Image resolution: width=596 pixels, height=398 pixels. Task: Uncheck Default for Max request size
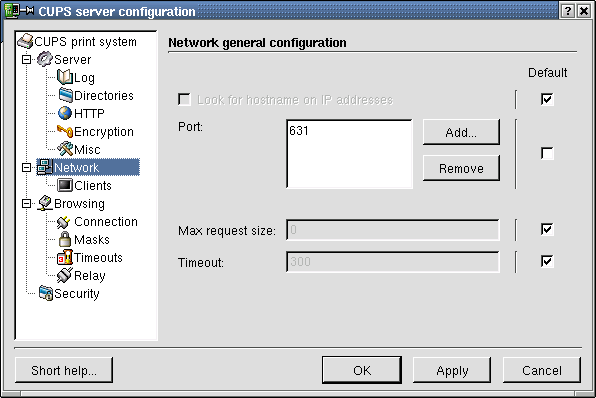pyautogui.click(x=547, y=230)
